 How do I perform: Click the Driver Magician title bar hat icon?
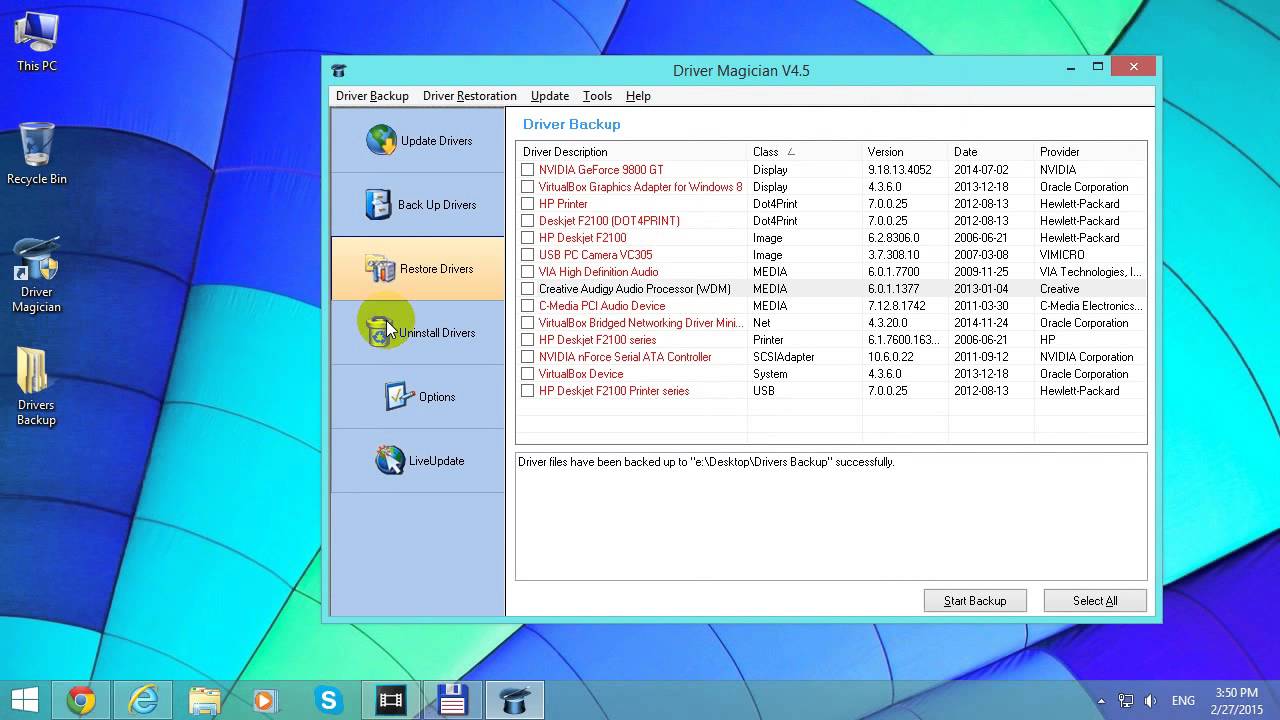coord(339,70)
